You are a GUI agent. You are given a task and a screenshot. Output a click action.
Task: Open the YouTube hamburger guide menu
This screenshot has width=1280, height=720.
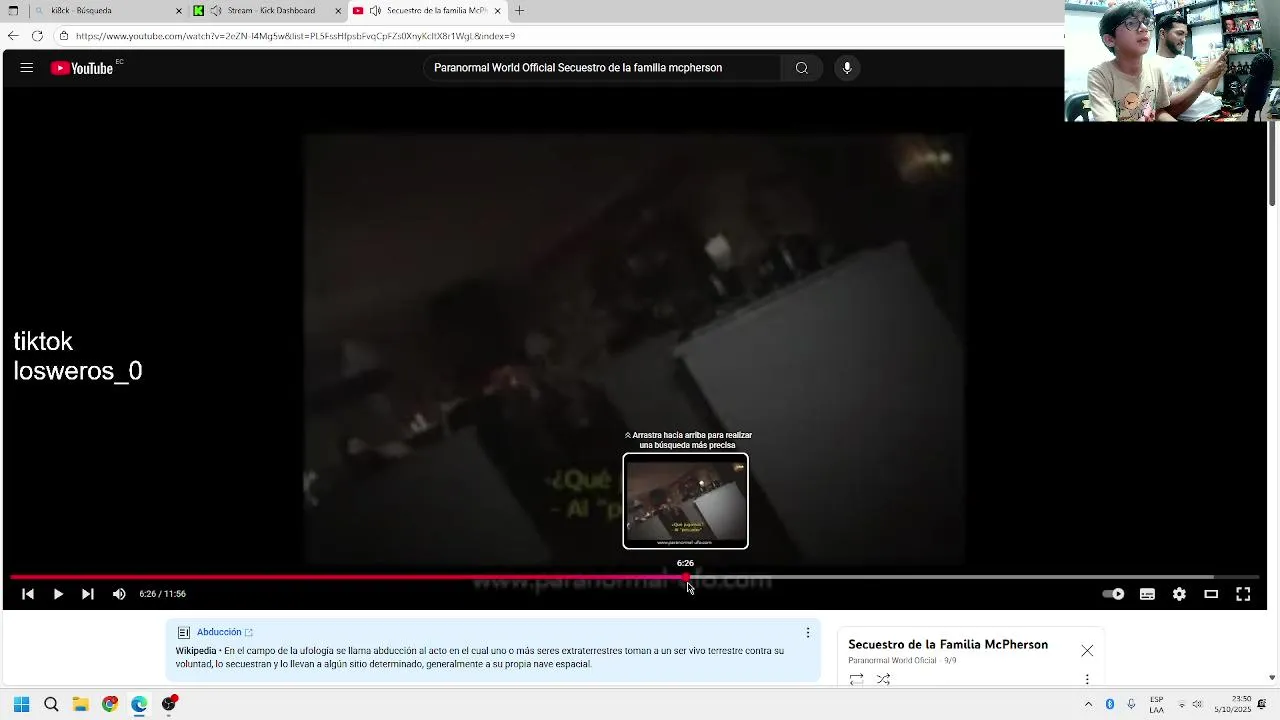click(27, 68)
